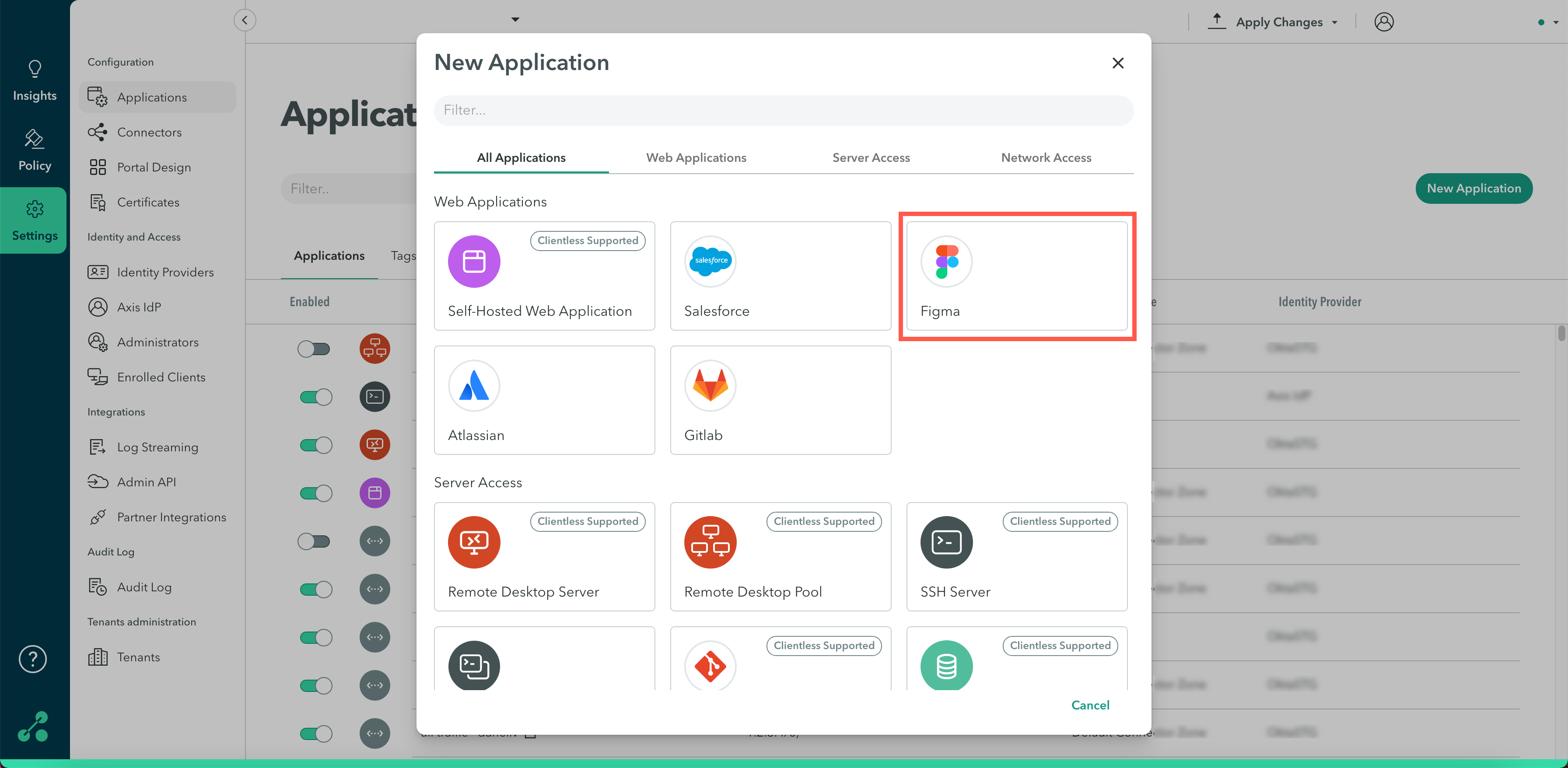Disable the second application's enabled switch
Screen dimensions: 1568x768
tap(315, 397)
